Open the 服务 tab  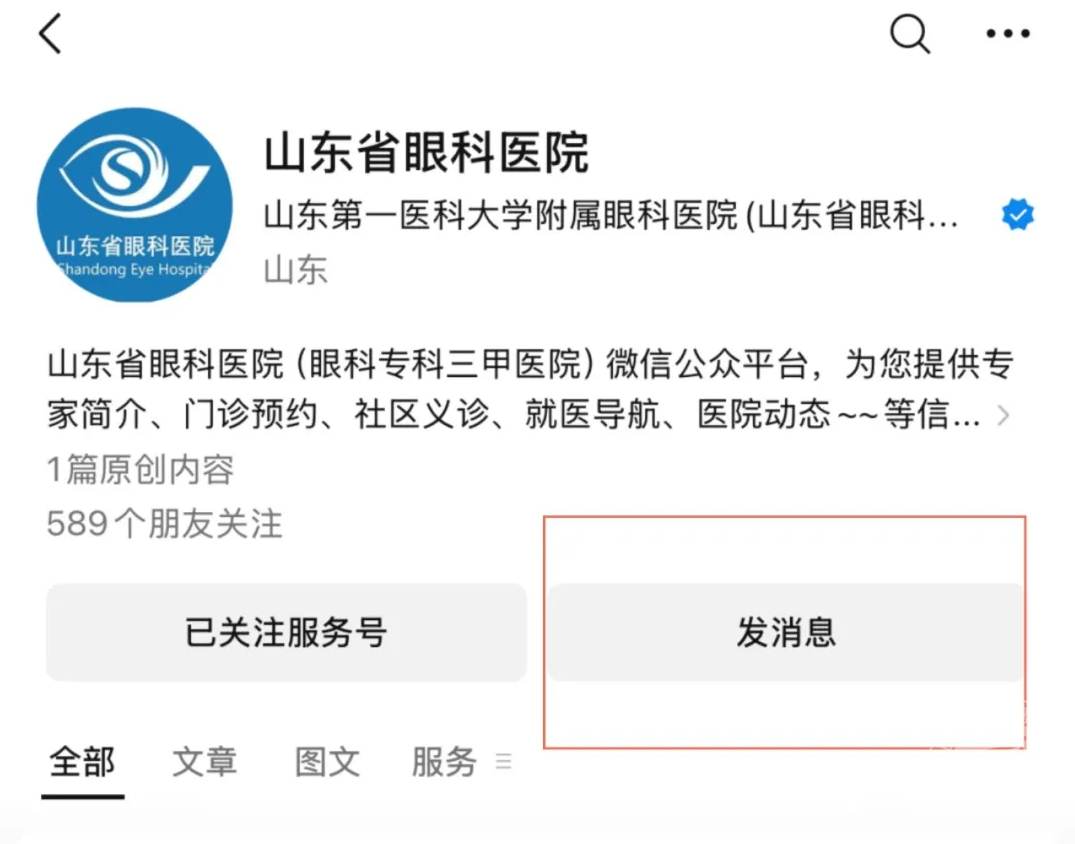[x=444, y=762]
